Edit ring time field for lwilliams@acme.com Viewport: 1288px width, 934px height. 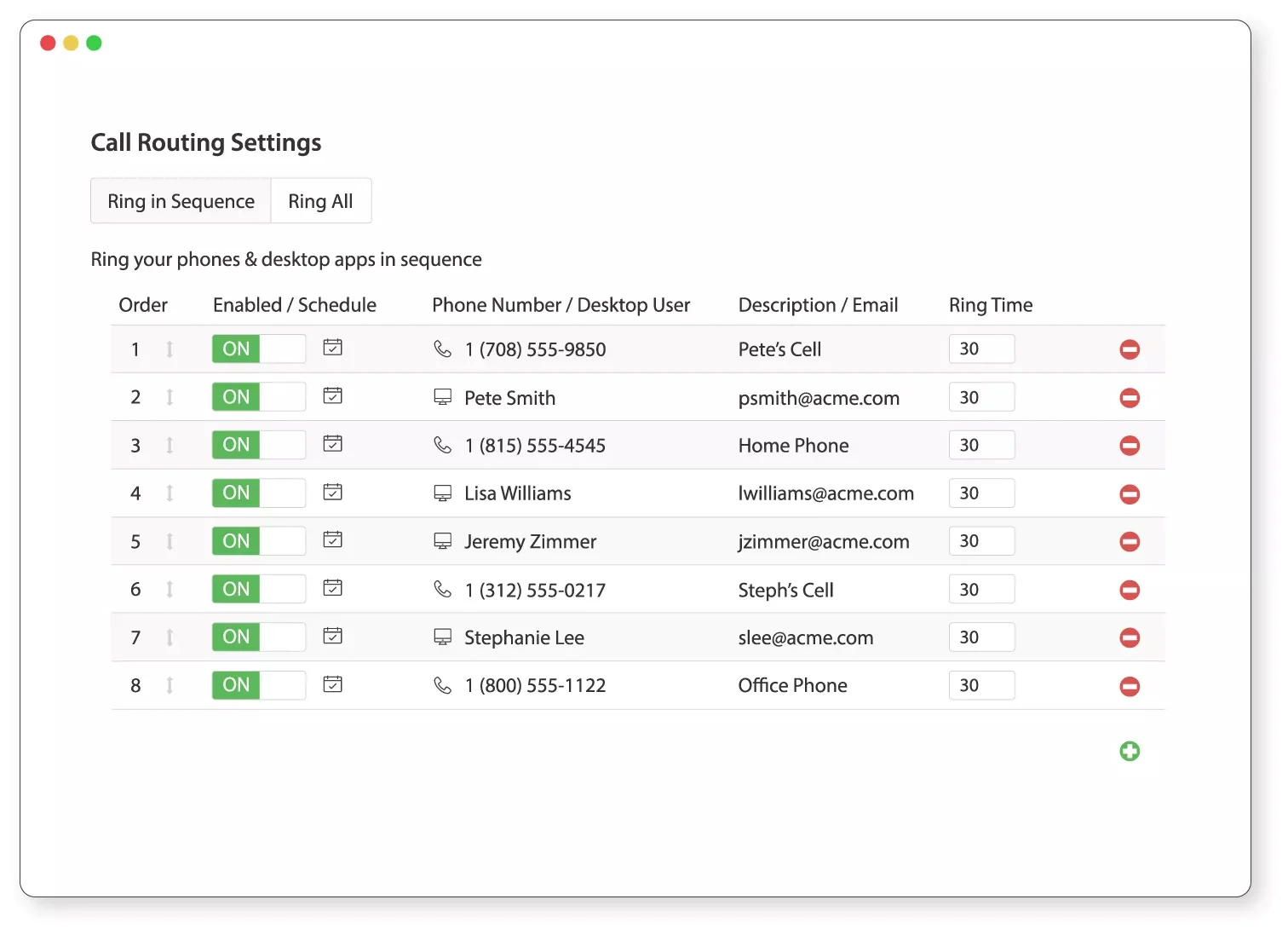(981, 493)
